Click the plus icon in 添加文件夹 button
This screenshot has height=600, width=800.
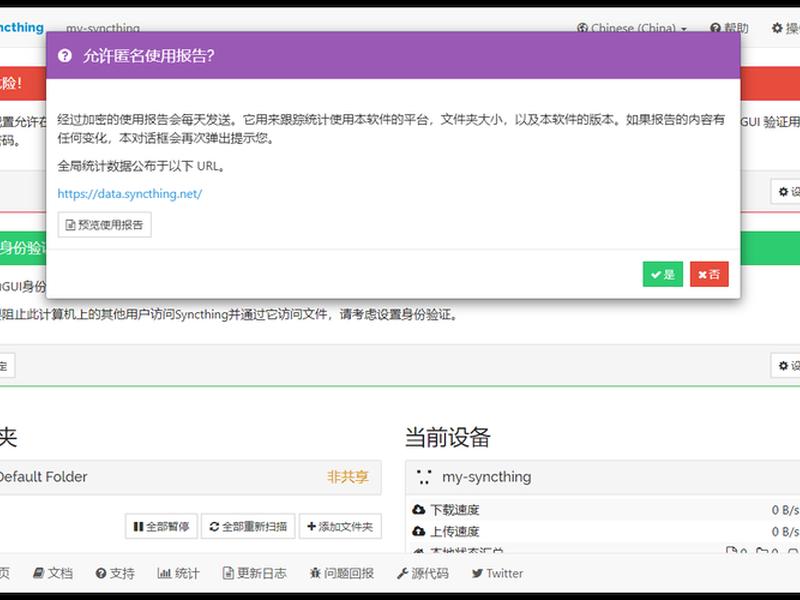click(312, 526)
